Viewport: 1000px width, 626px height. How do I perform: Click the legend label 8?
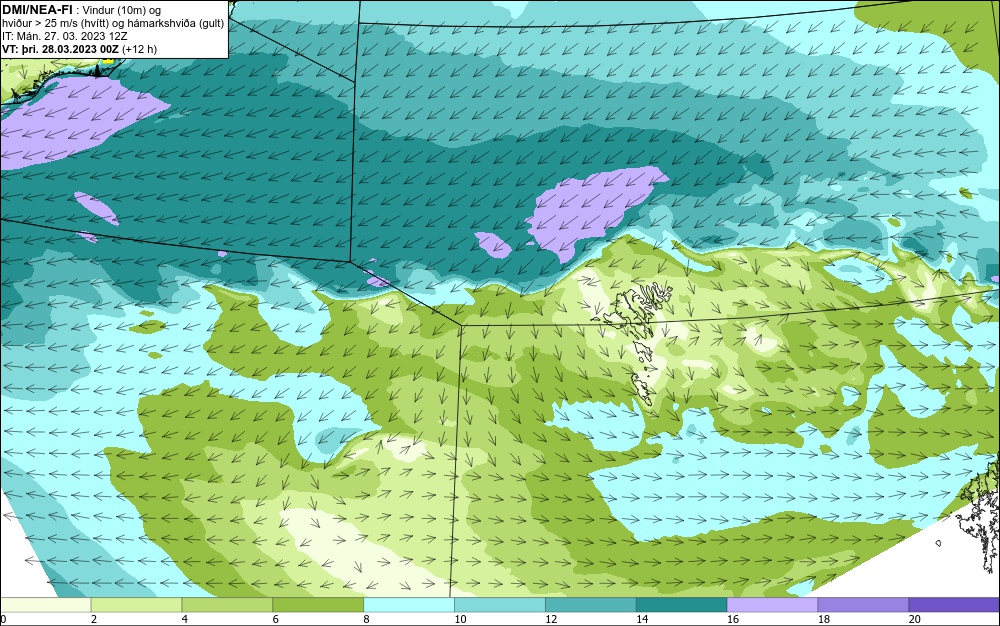[x=366, y=619]
